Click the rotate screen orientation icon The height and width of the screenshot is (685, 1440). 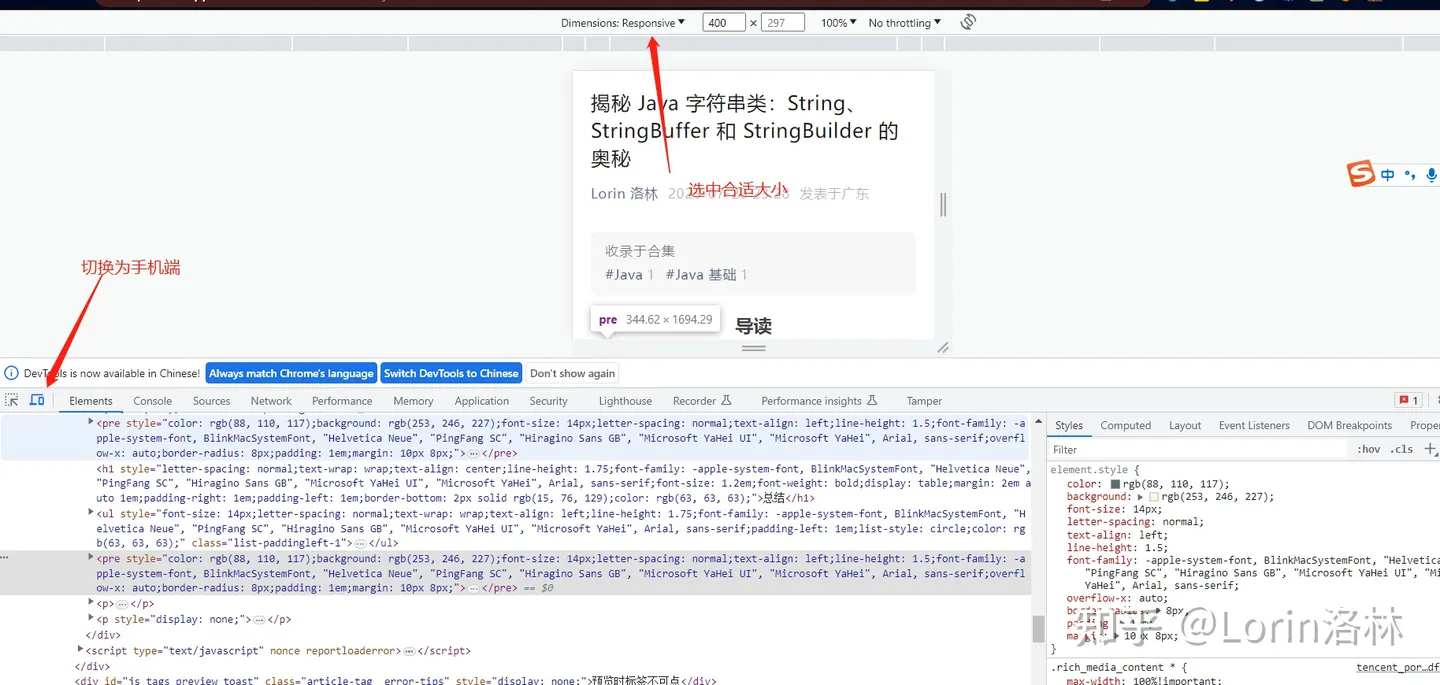click(x=967, y=22)
